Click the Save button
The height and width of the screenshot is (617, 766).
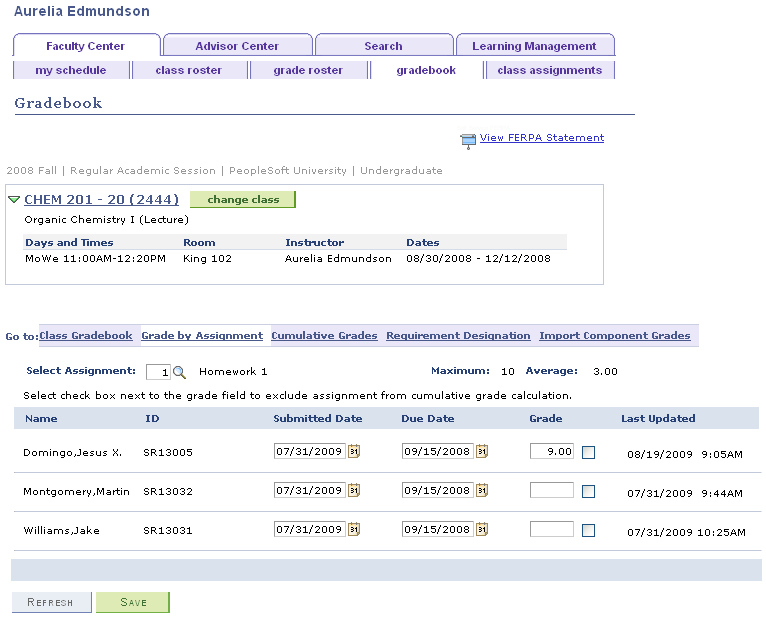tap(133, 602)
